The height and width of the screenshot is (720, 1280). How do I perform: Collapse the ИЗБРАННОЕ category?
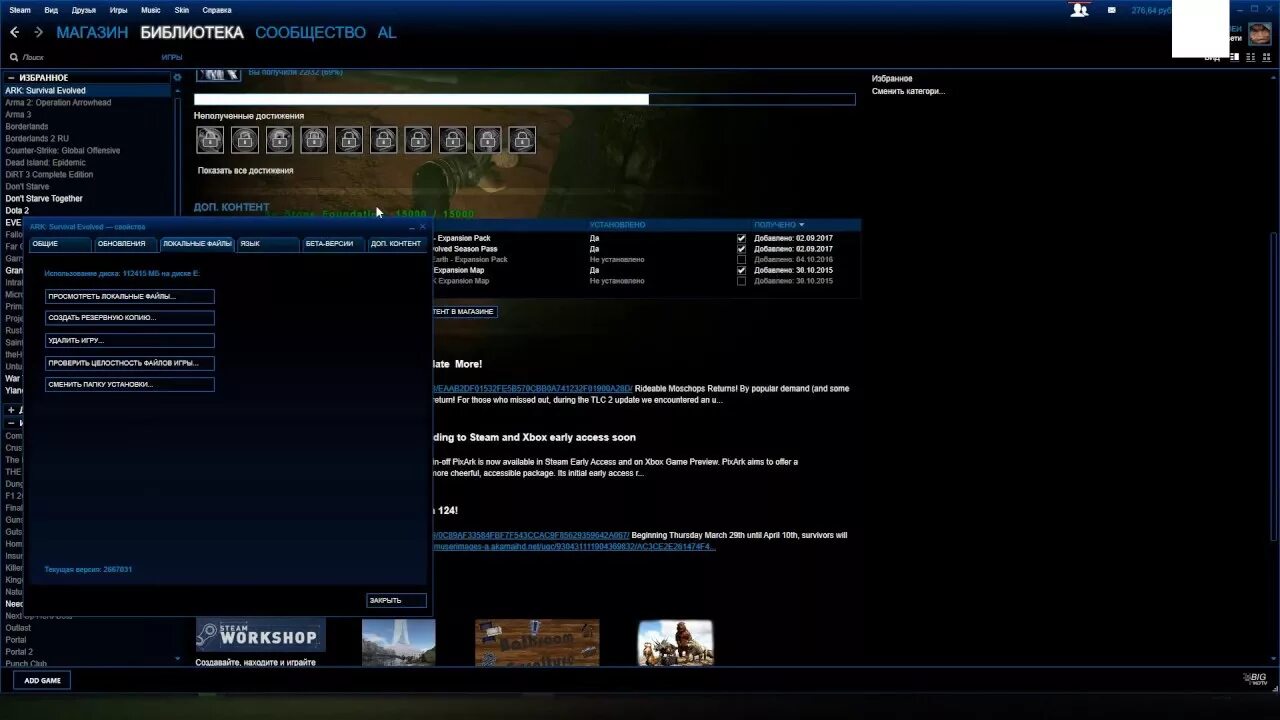coord(12,77)
